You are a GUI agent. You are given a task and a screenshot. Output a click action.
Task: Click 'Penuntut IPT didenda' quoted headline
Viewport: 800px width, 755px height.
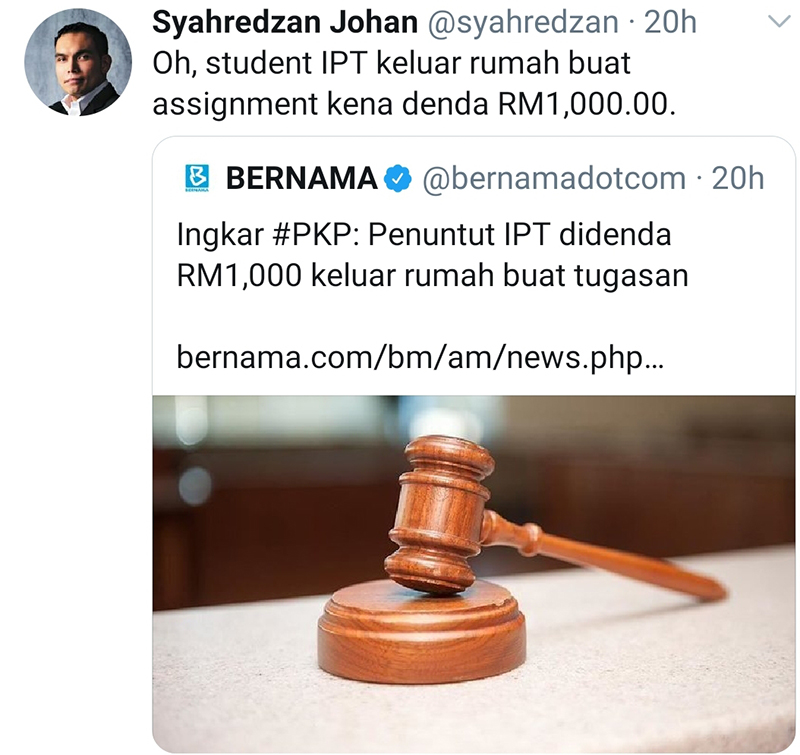coord(520,235)
